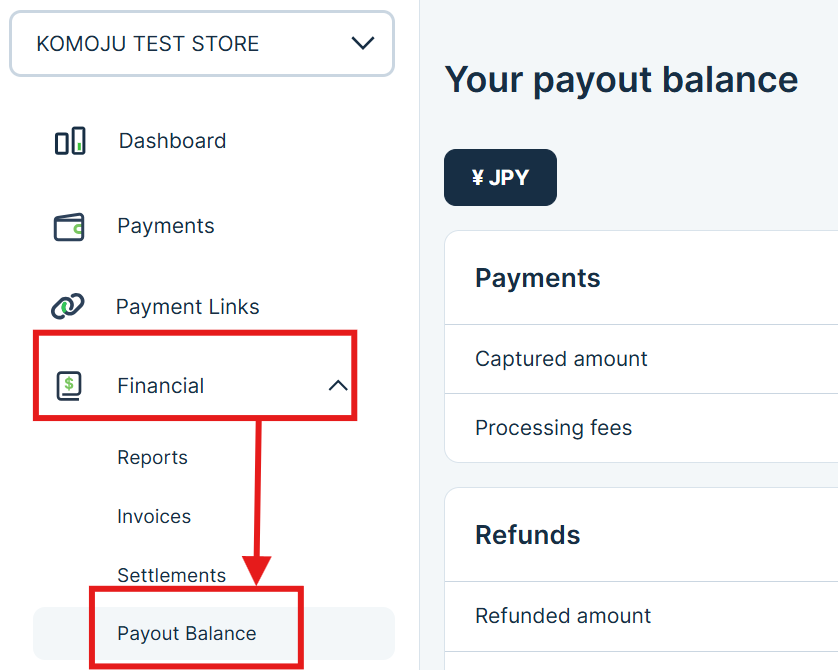Go to the Payments menu item
This screenshot has height=670, width=838.
(165, 226)
